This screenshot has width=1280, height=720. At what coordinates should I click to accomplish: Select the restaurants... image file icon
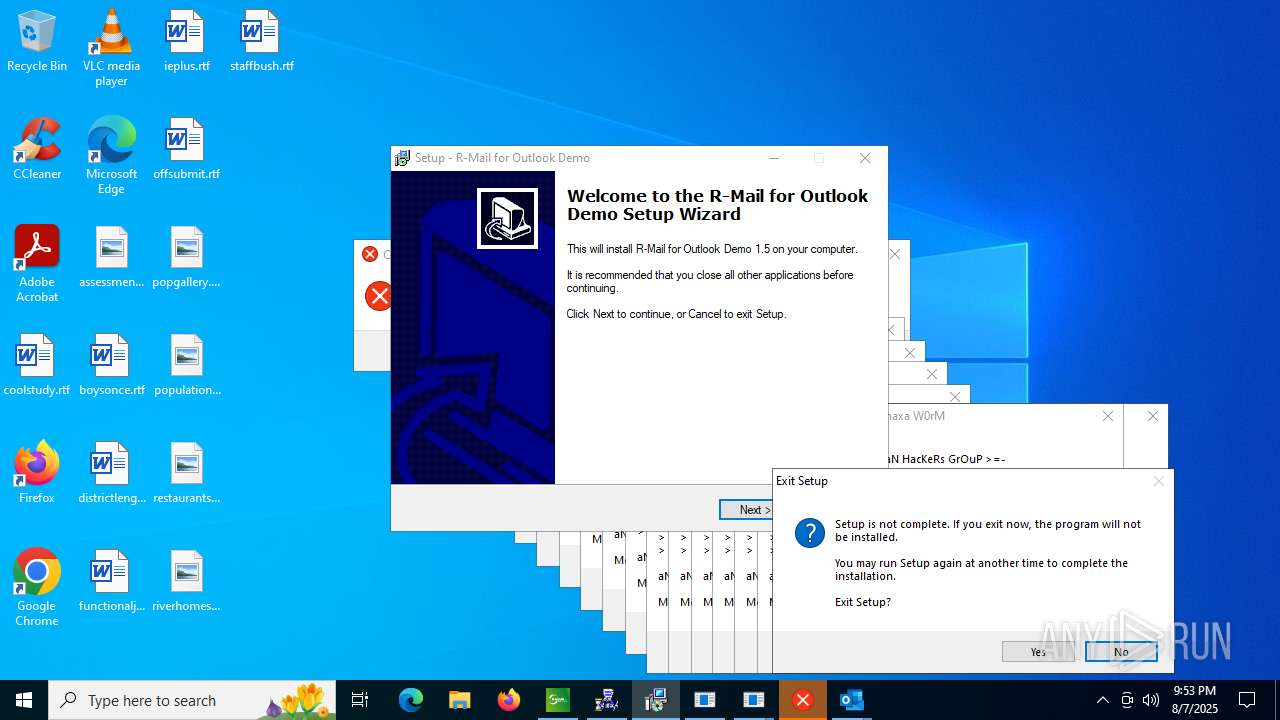pyautogui.click(x=187, y=473)
